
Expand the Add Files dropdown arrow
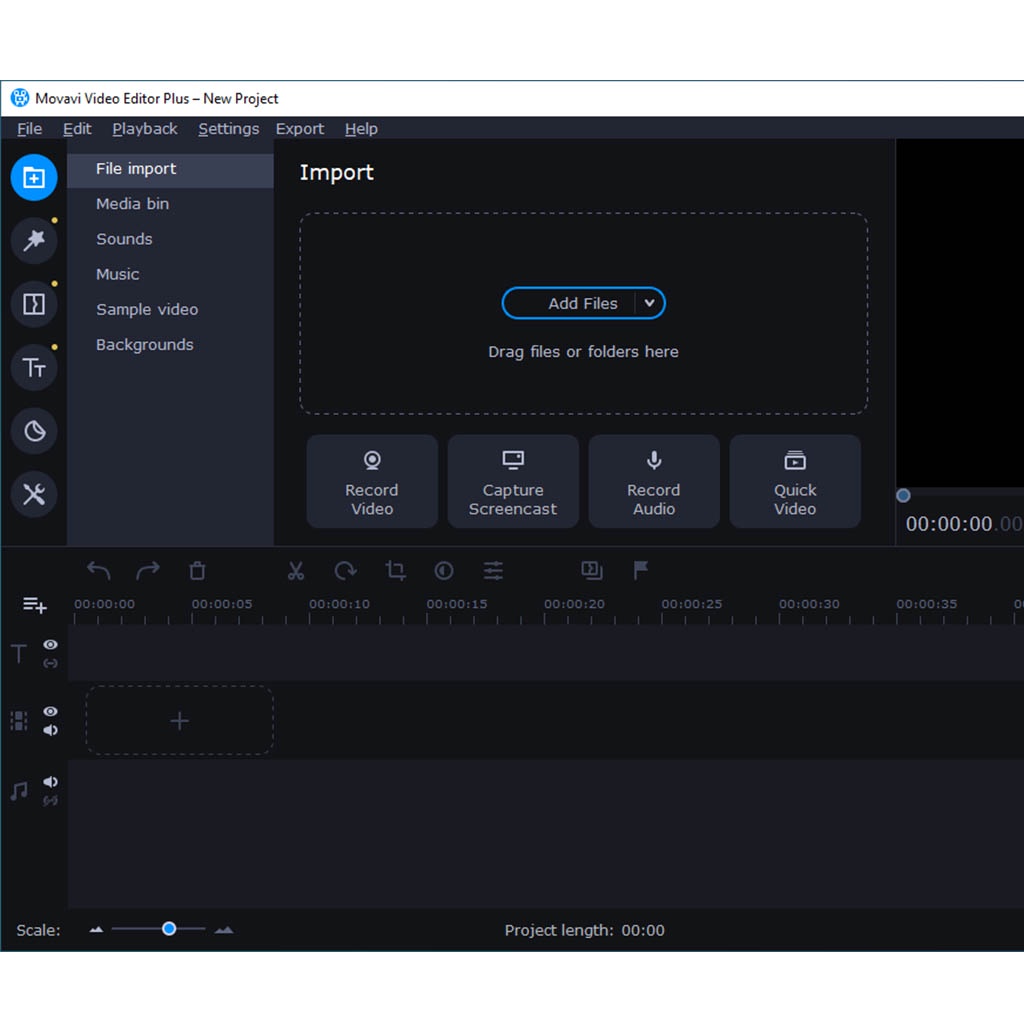(649, 303)
